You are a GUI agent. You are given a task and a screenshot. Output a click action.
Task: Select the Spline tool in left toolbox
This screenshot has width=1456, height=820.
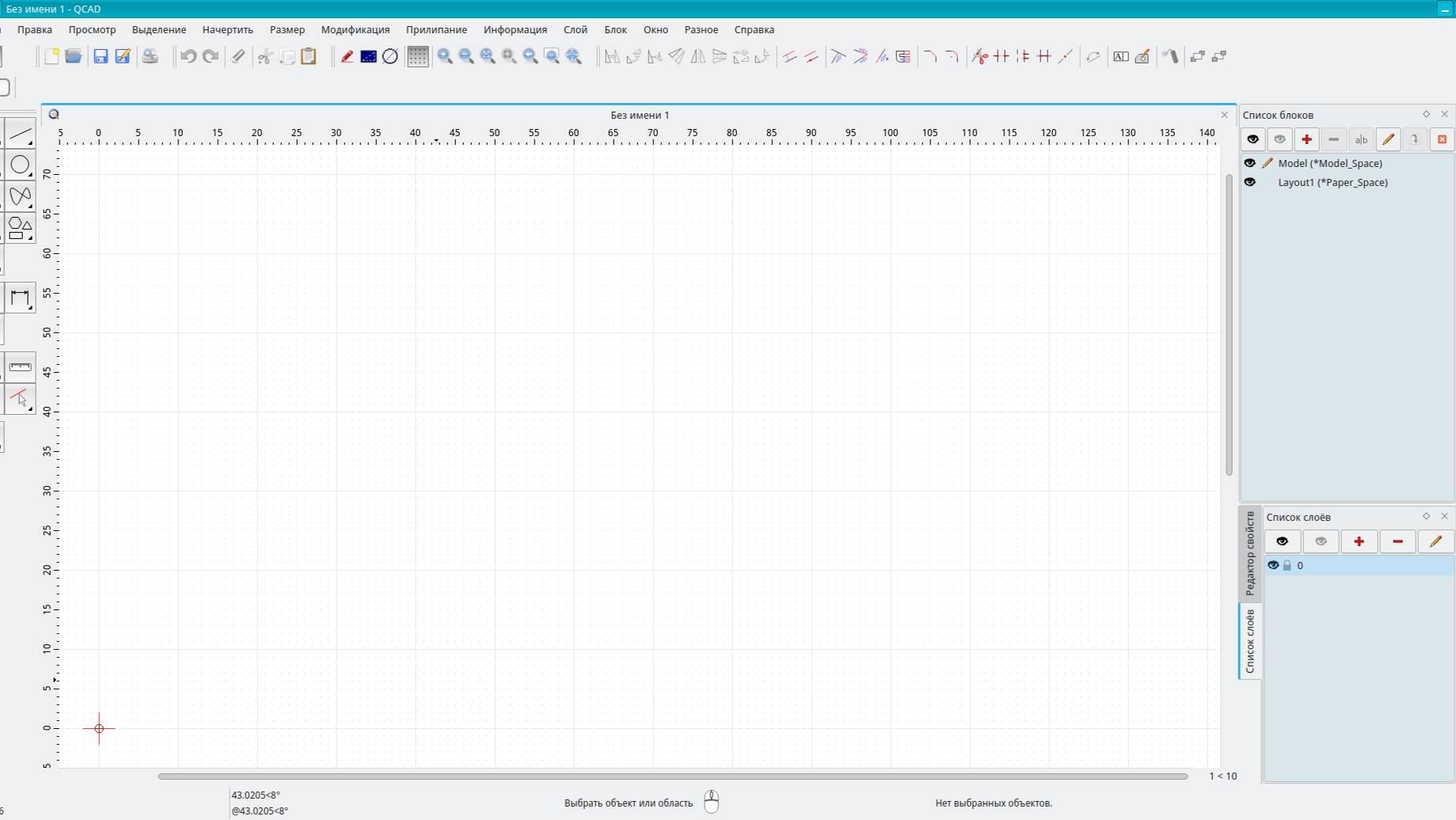point(20,196)
